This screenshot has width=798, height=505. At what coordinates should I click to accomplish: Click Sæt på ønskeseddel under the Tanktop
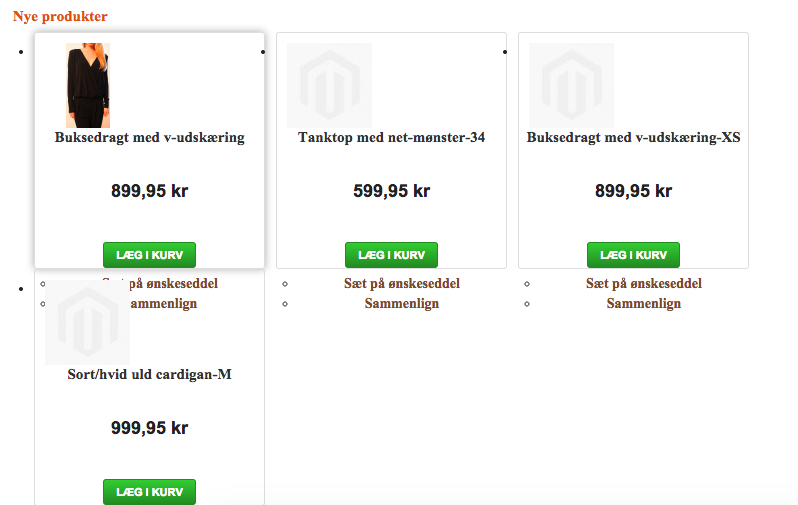point(402,284)
